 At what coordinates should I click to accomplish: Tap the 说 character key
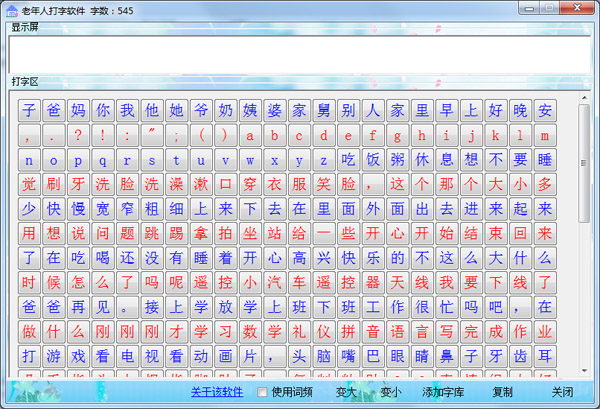coord(78,233)
